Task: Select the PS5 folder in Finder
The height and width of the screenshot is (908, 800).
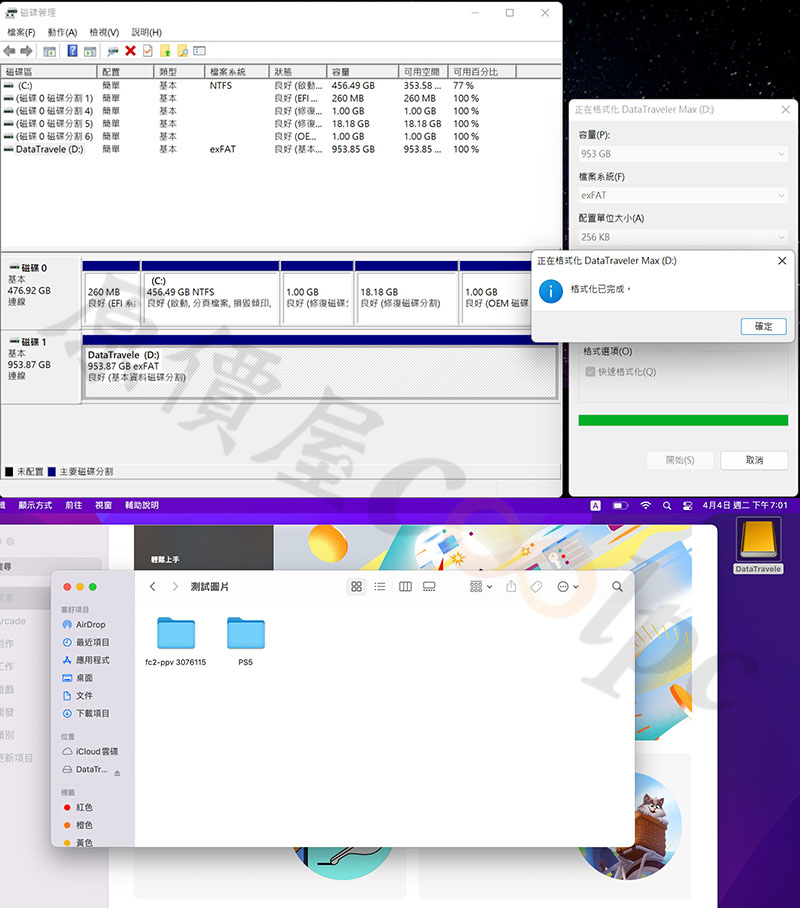Action: click(x=245, y=633)
